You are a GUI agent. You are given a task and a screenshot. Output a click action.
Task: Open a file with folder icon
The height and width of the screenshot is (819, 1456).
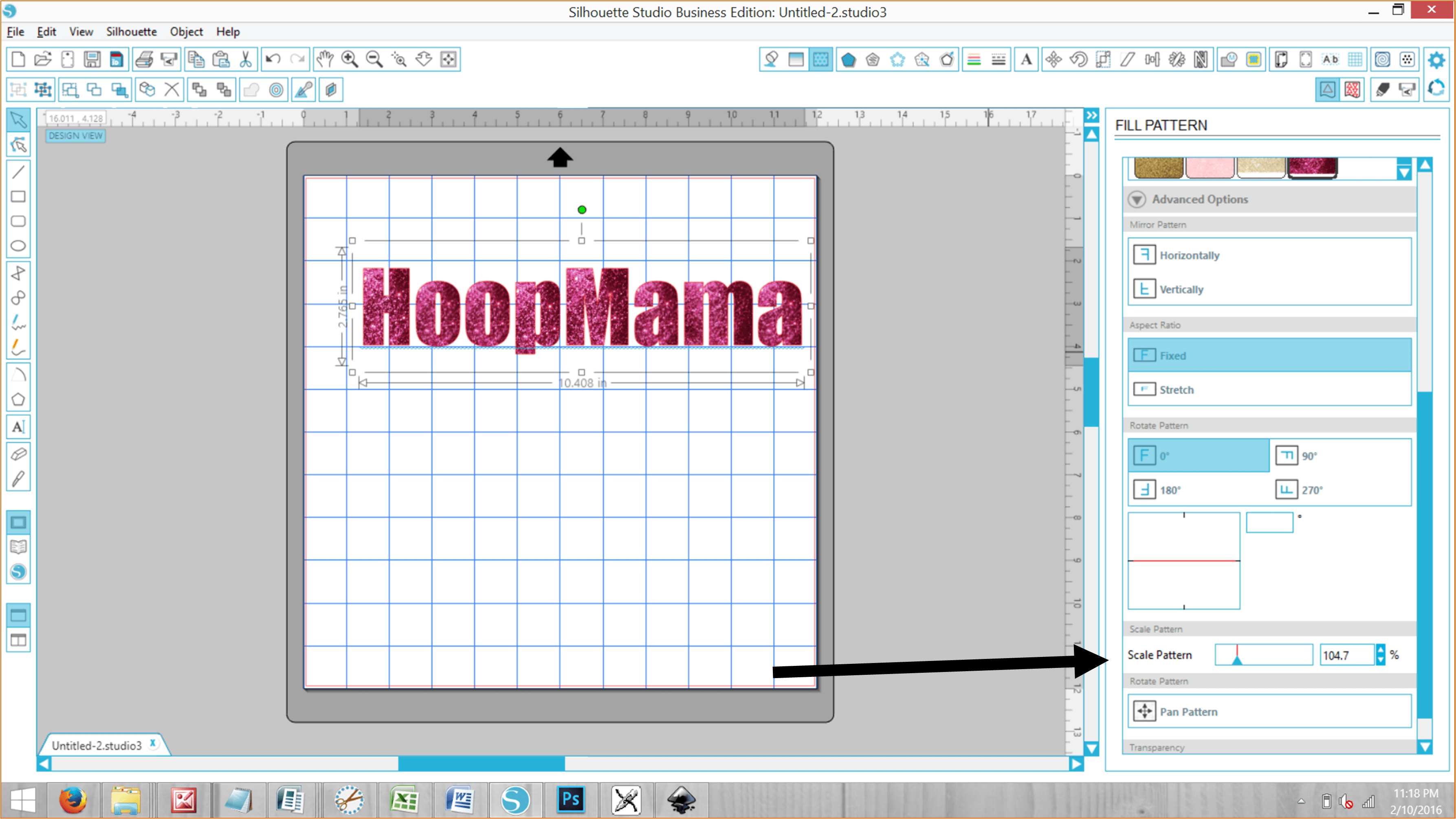pos(42,59)
